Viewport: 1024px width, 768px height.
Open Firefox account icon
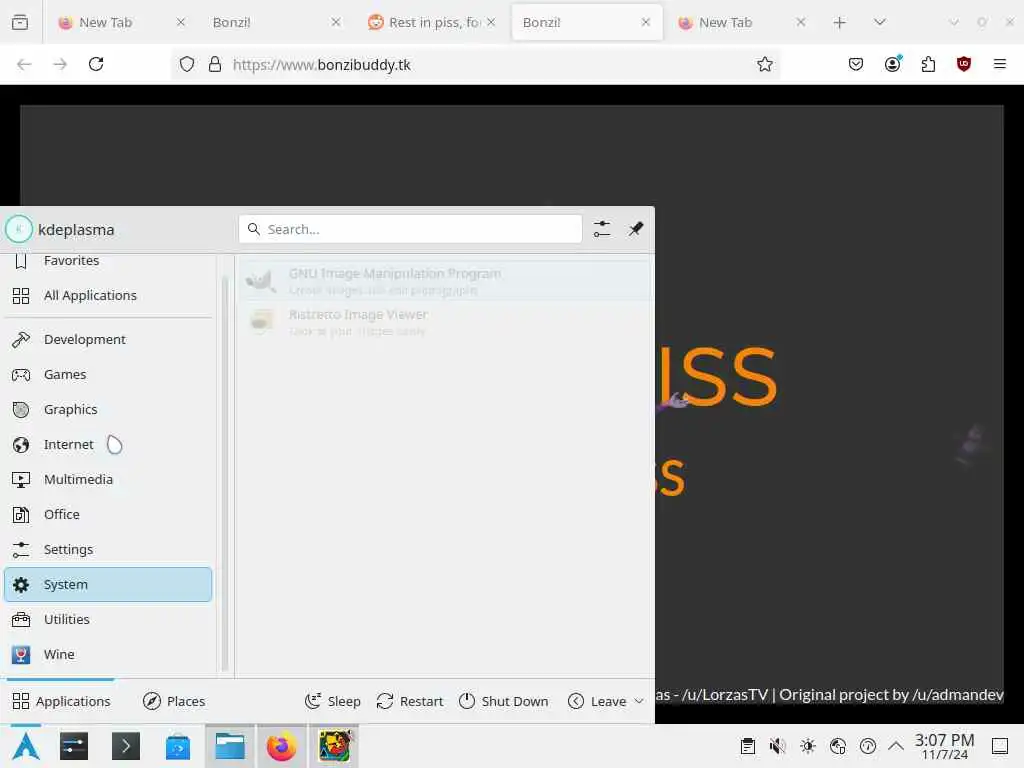(x=892, y=64)
